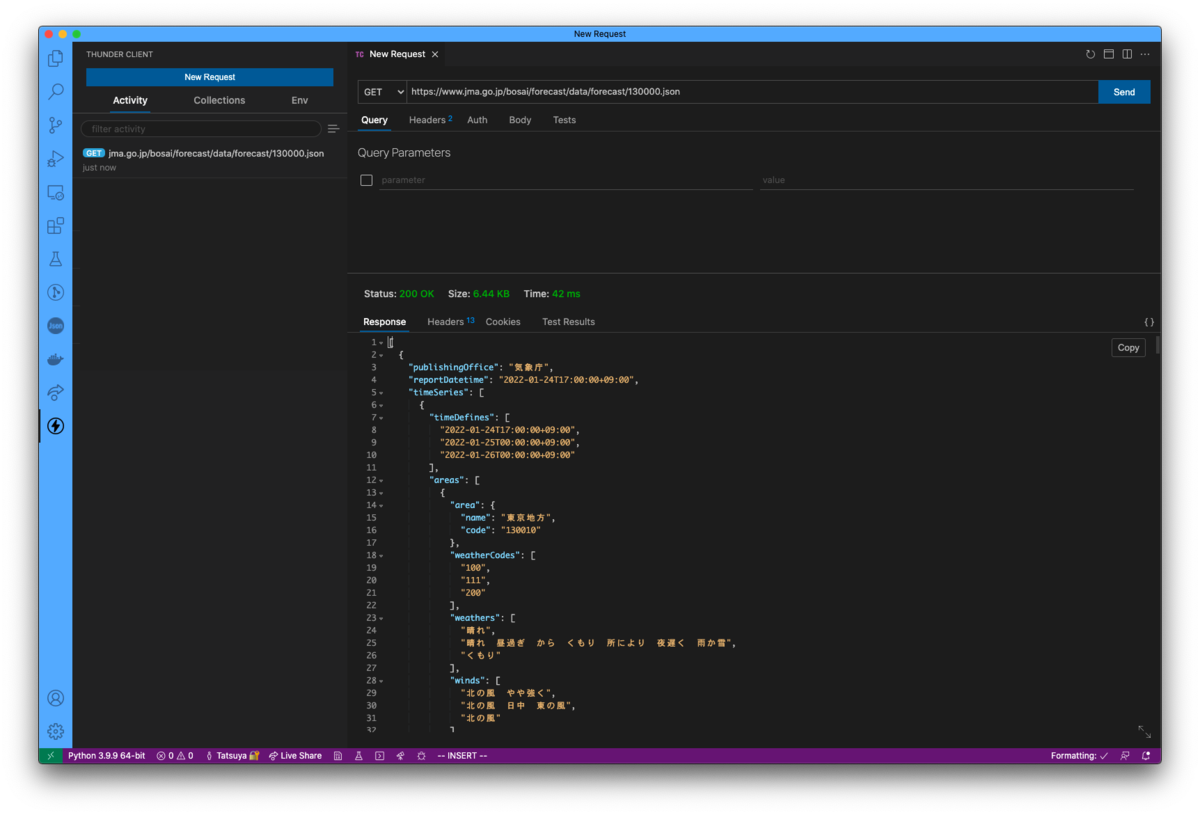The image size is (1200, 815).
Task: Open the GET method dropdown
Action: click(x=382, y=92)
